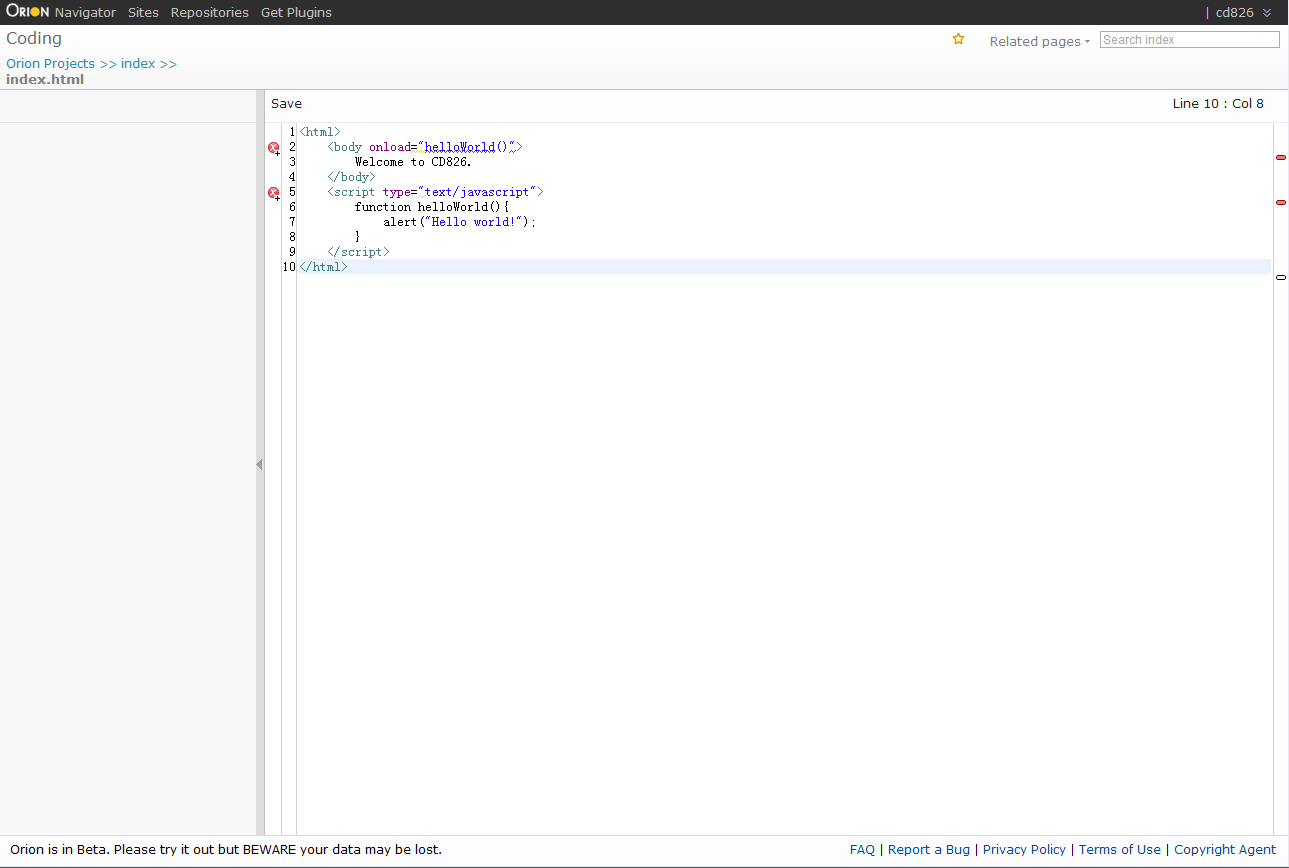Click the closing </script> tag line
Viewport: 1289px width, 868px height.
358,252
